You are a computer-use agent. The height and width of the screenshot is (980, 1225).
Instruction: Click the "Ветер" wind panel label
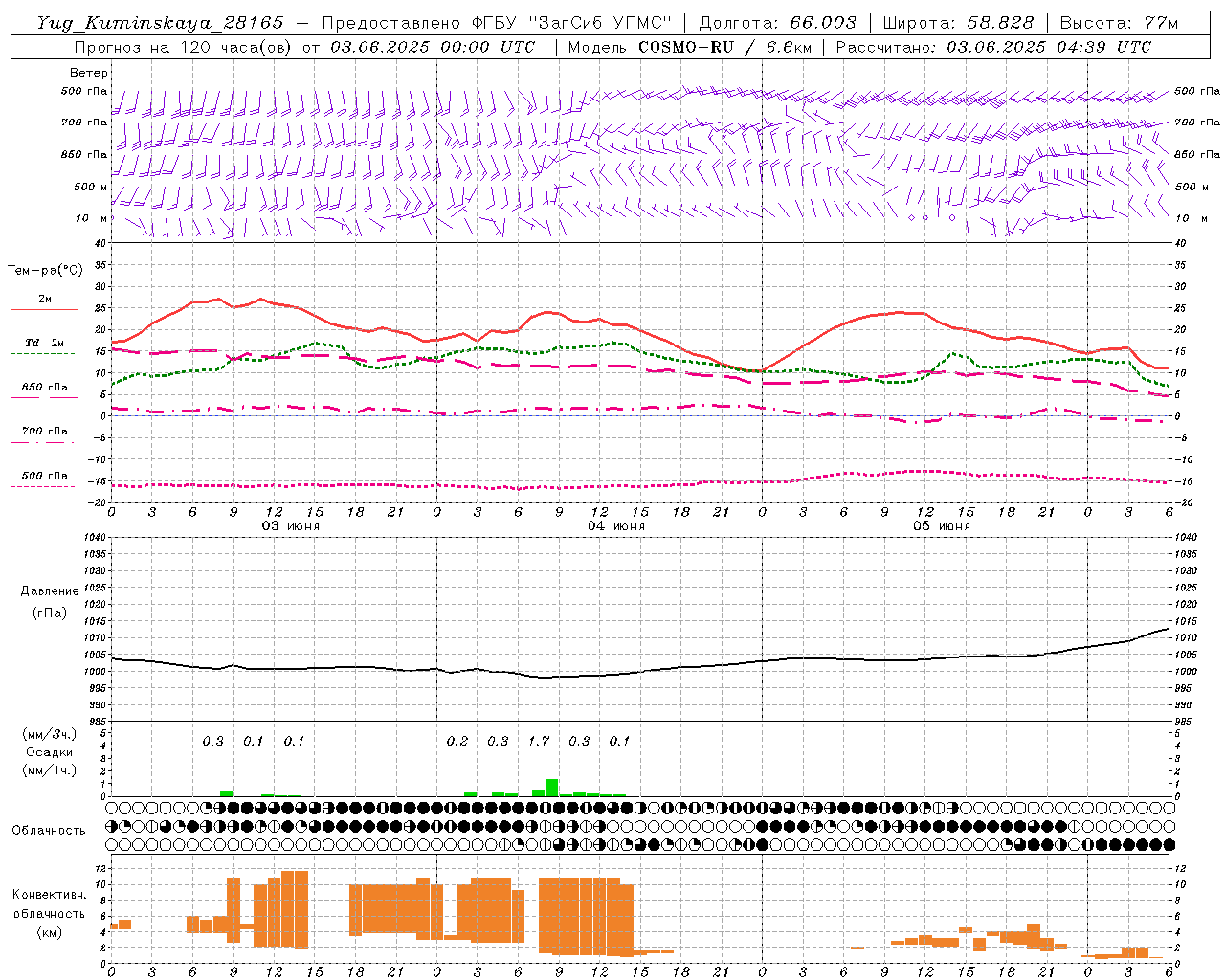coord(89,73)
